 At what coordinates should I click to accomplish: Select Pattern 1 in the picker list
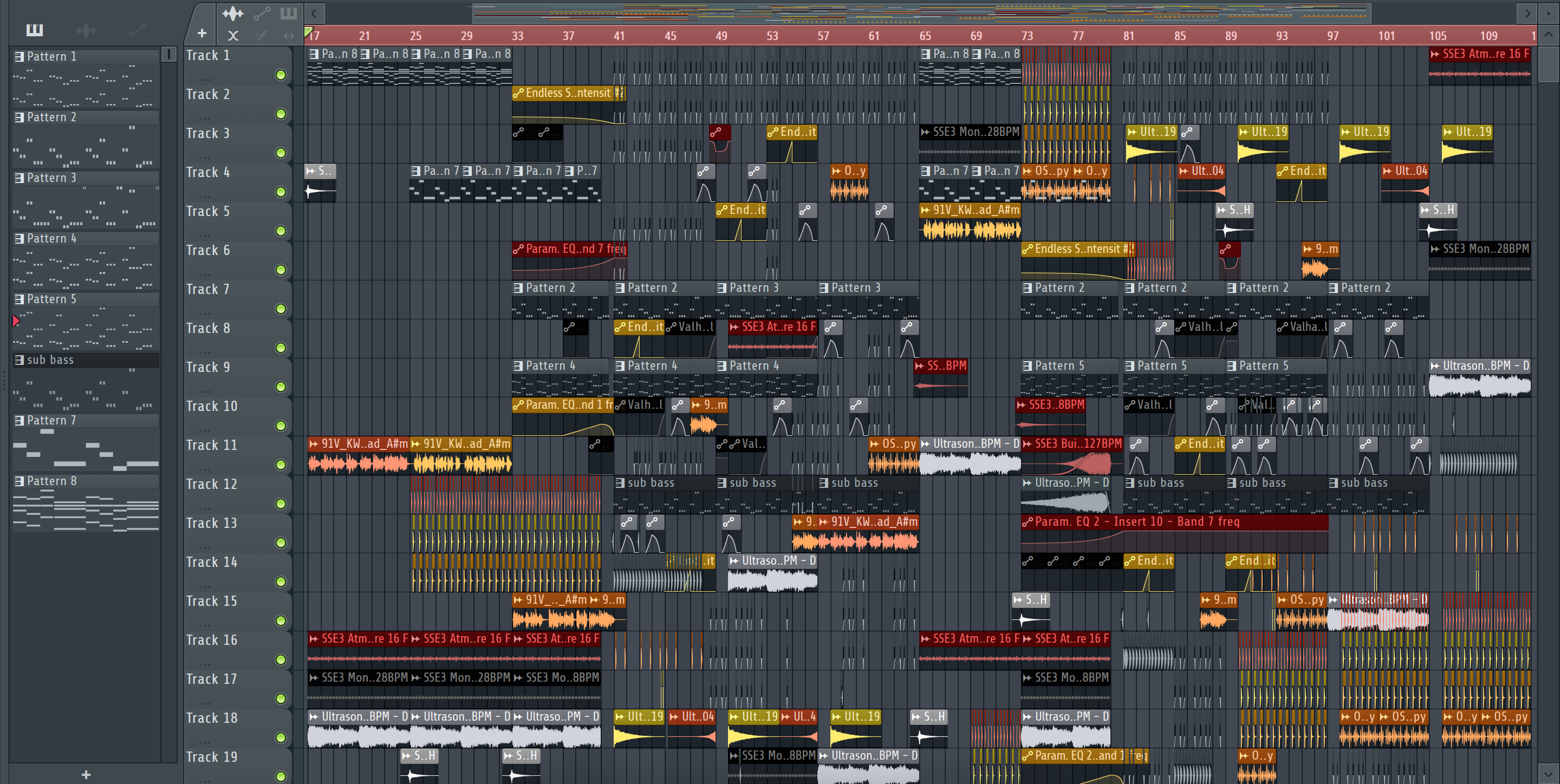point(86,56)
